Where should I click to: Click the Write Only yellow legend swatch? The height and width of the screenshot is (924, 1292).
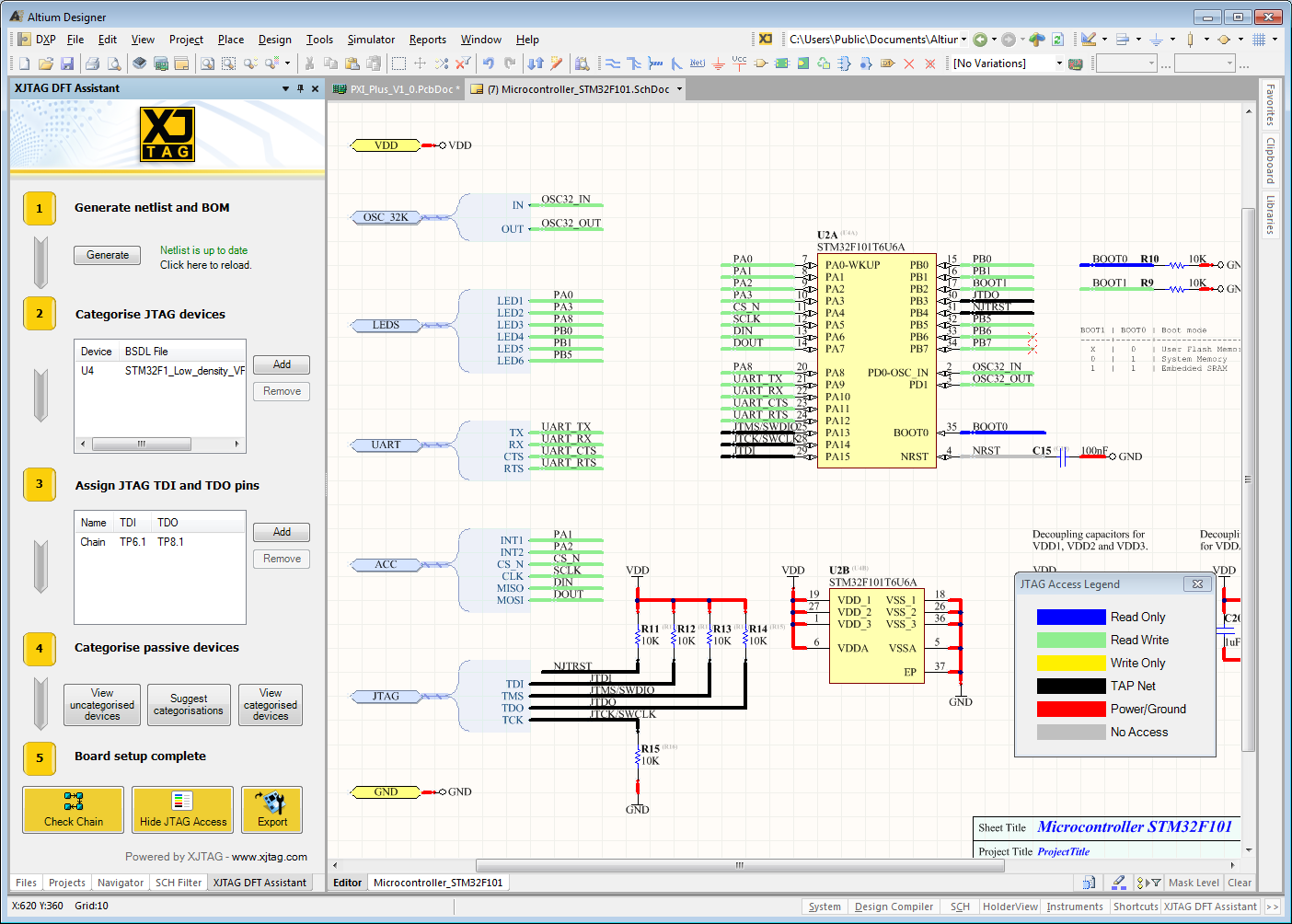tap(1071, 663)
